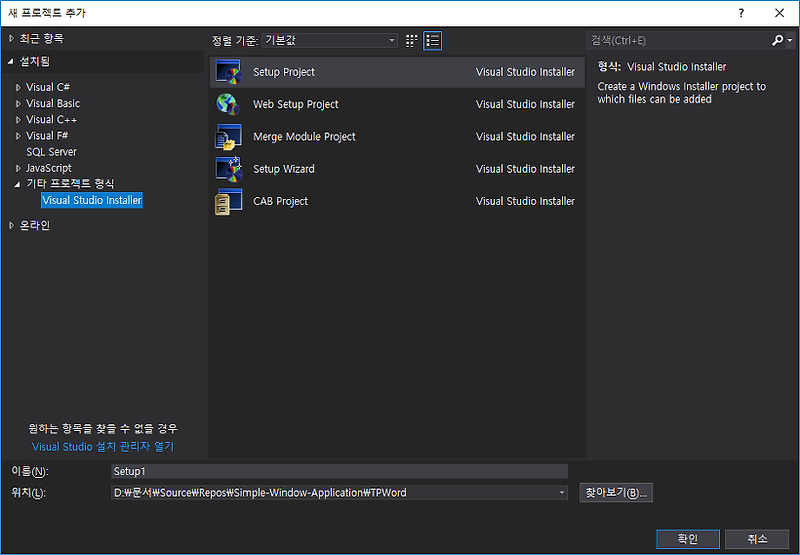
Task: Switch to medium icons list view
Action: (433, 41)
